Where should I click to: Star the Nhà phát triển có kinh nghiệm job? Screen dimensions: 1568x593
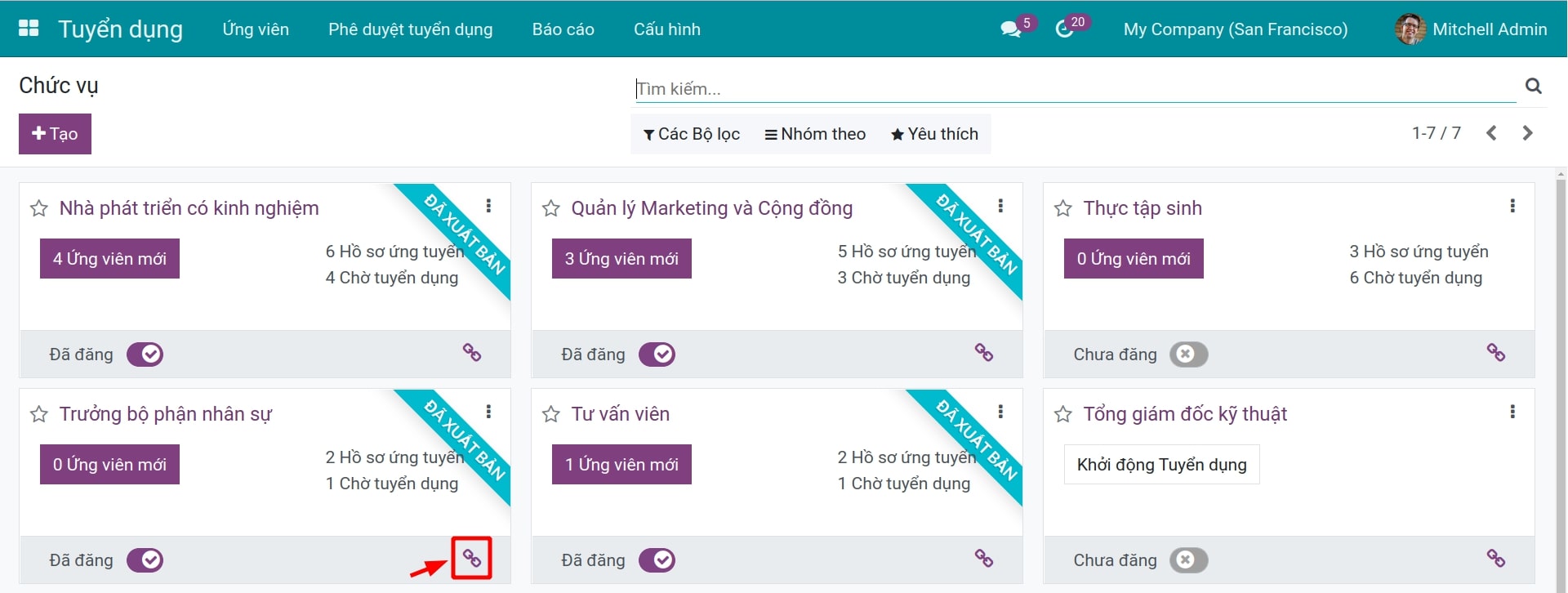coord(38,209)
